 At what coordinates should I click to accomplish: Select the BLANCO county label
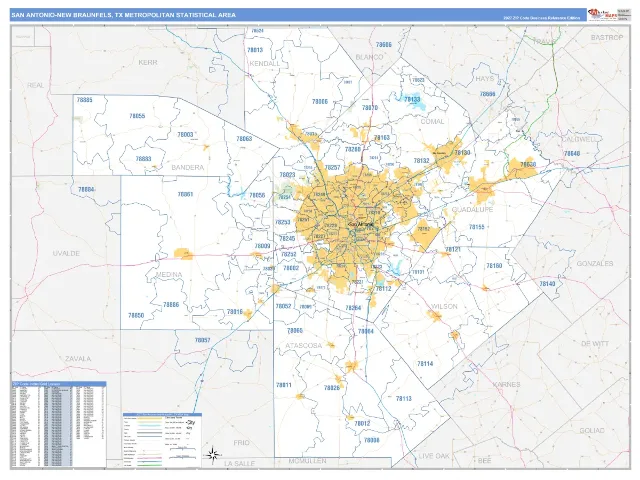(369, 57)
